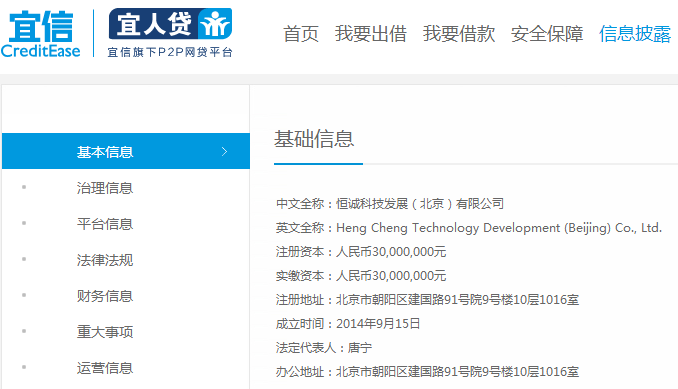Go to 法律法规 section

coord(105,260)
